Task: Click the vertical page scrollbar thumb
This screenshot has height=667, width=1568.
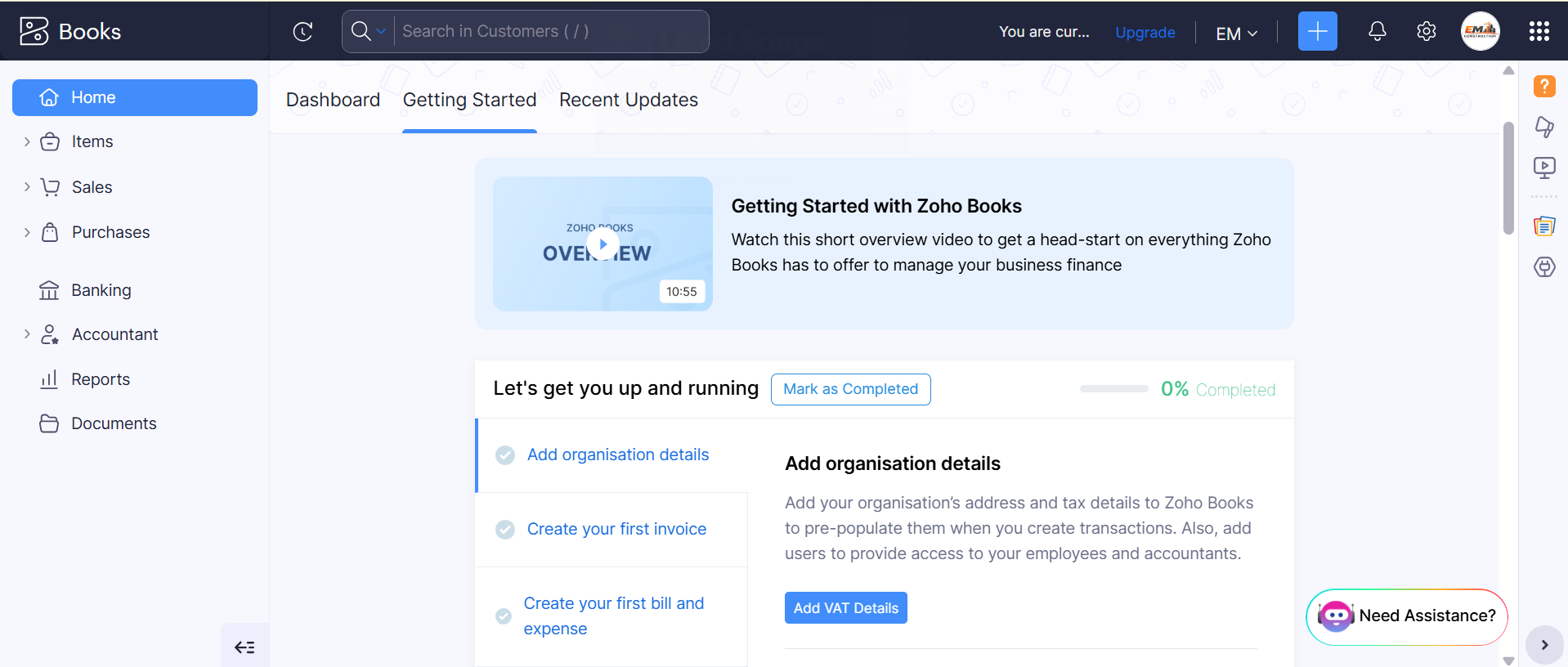Action: 1508,178
